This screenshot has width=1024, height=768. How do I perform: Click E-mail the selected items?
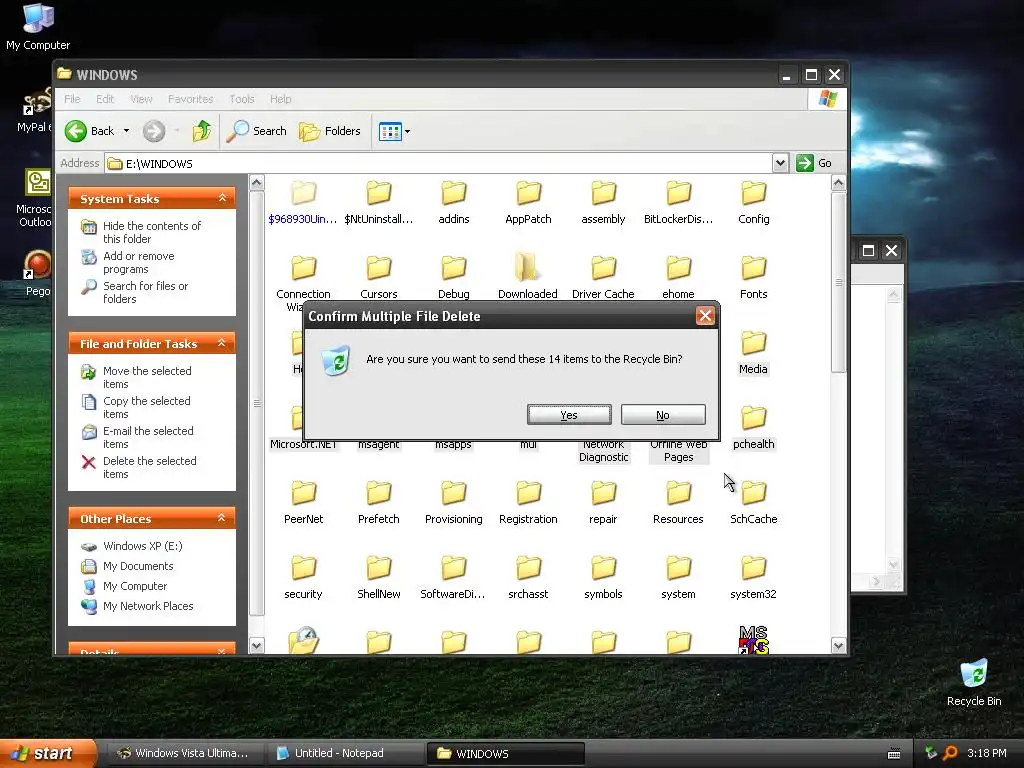(148, 437)
